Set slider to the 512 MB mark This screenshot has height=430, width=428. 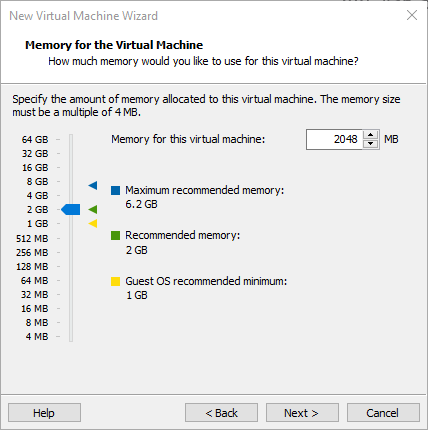coord(71,239)
